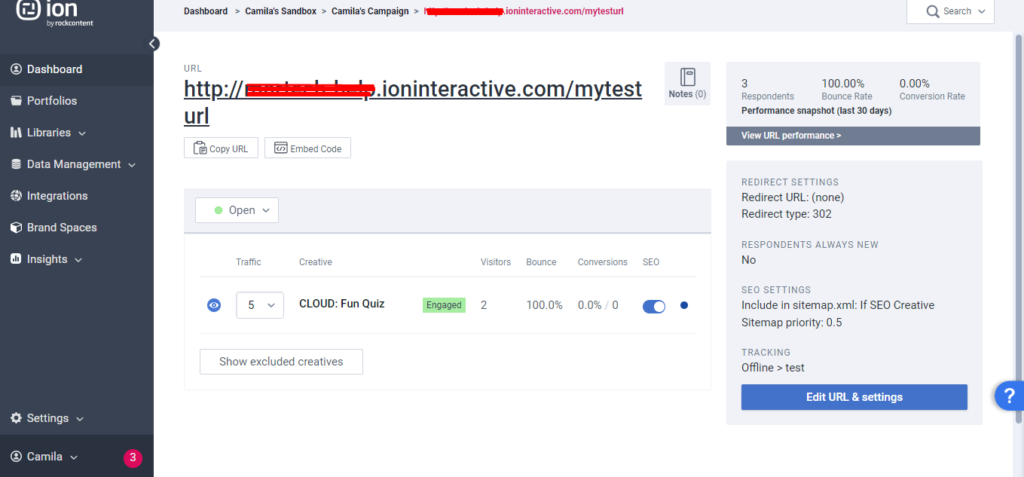Collapse the sidebar with the arrow icon

coord(153,43)
